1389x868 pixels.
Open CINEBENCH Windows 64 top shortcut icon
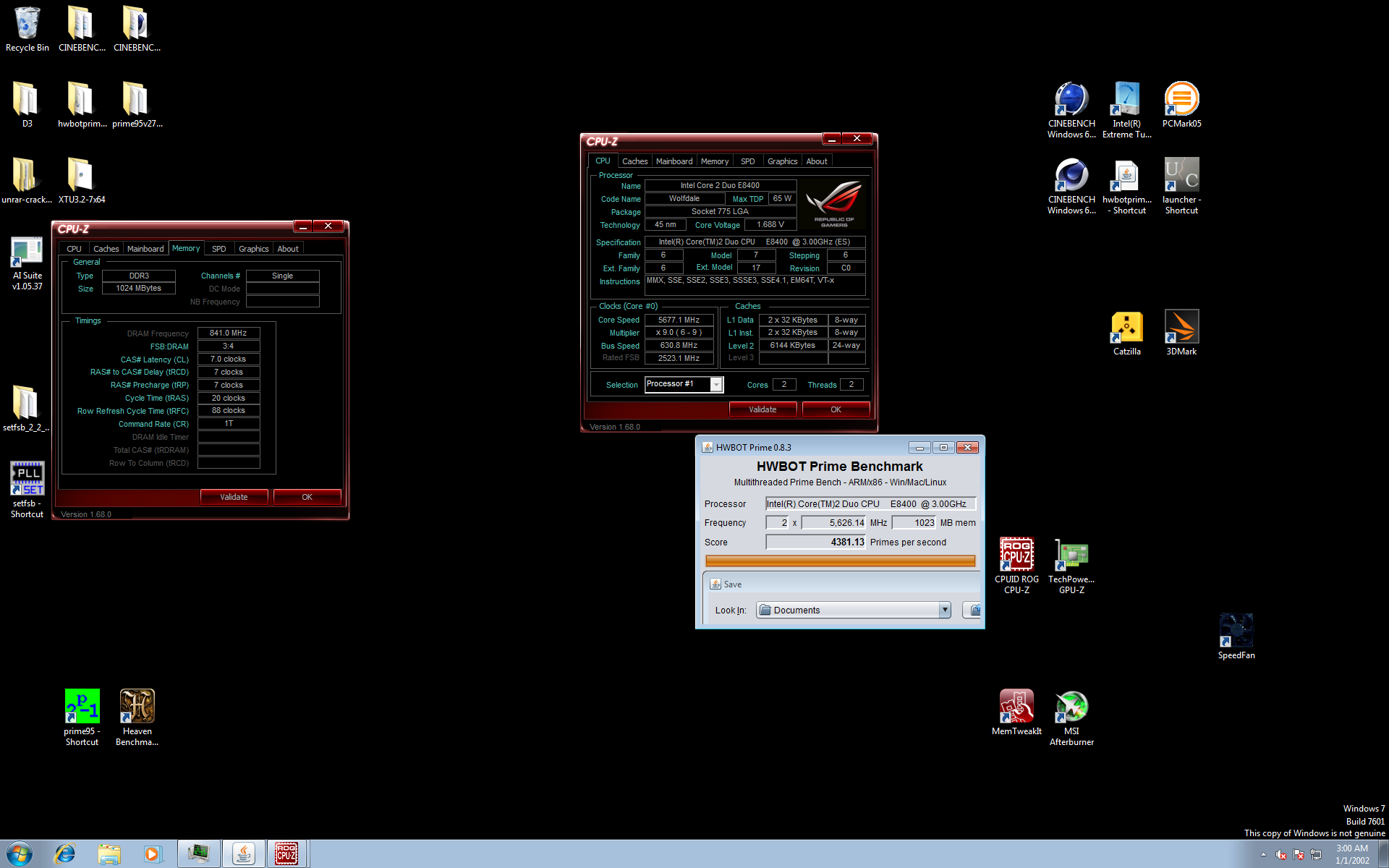(1071, 110)
